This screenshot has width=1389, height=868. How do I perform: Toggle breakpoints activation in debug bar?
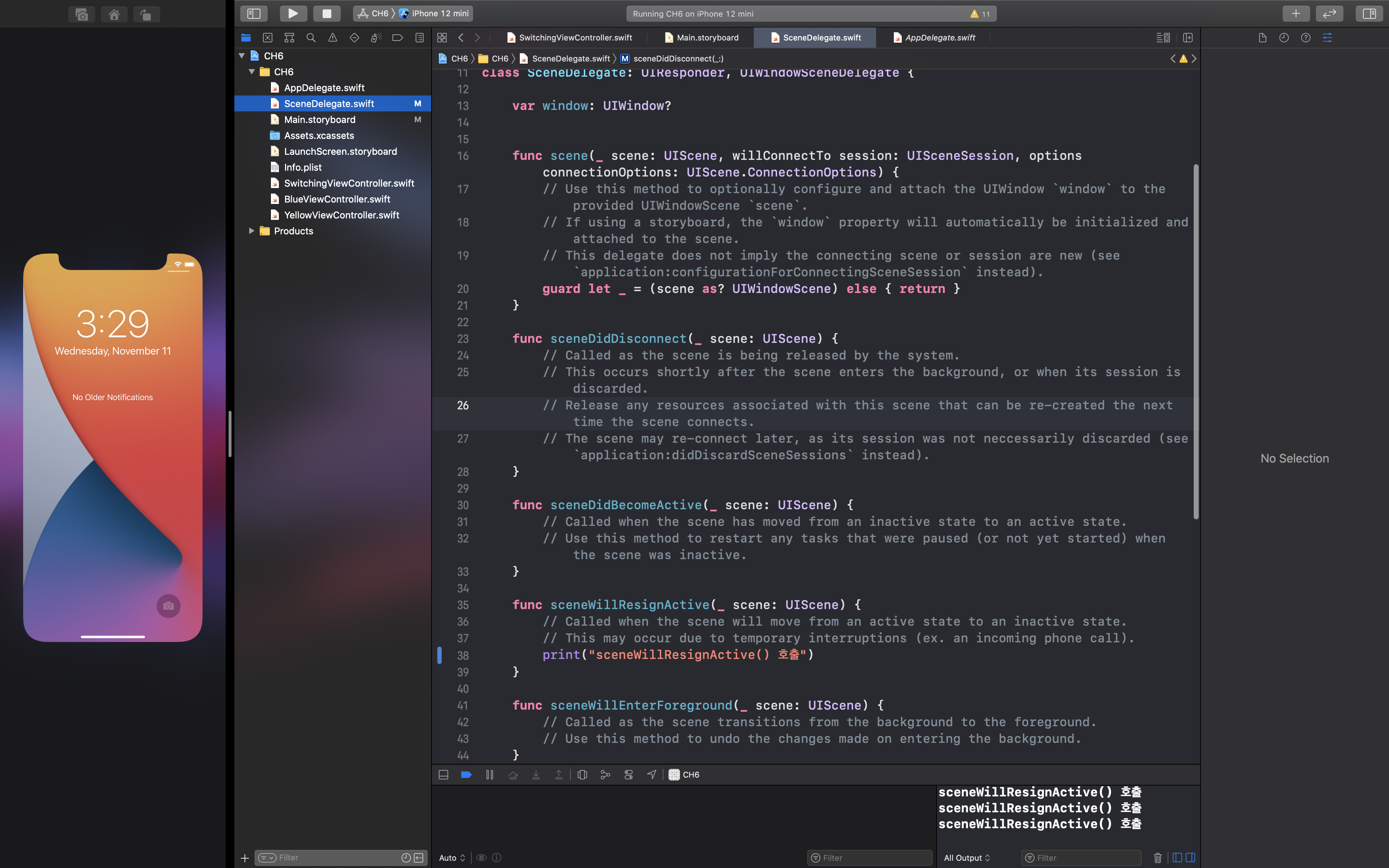click(466, 774)
